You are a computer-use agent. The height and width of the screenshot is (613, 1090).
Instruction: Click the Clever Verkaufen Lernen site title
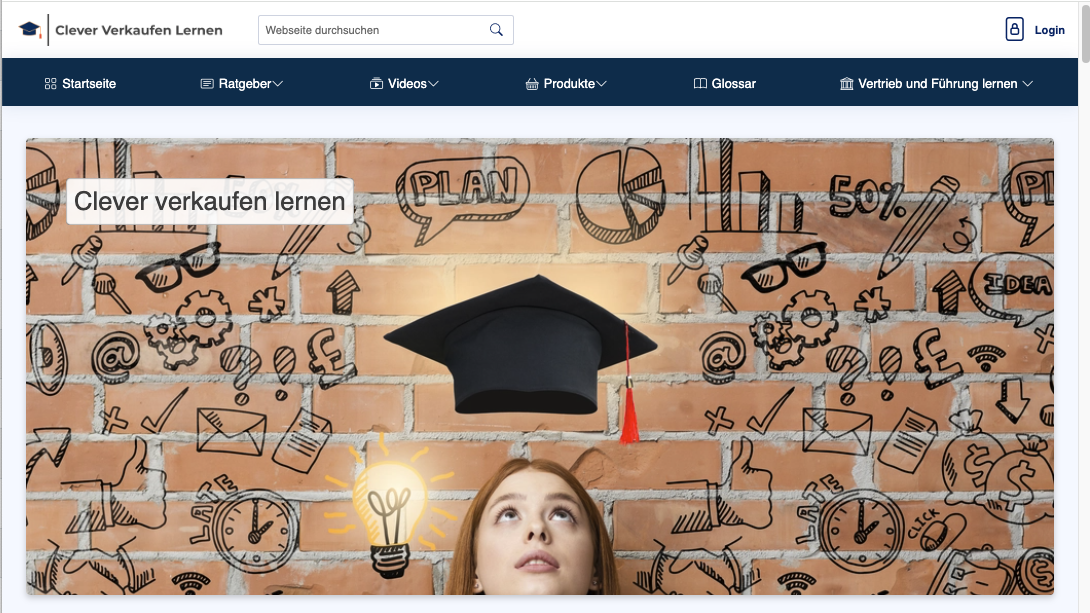138,29
